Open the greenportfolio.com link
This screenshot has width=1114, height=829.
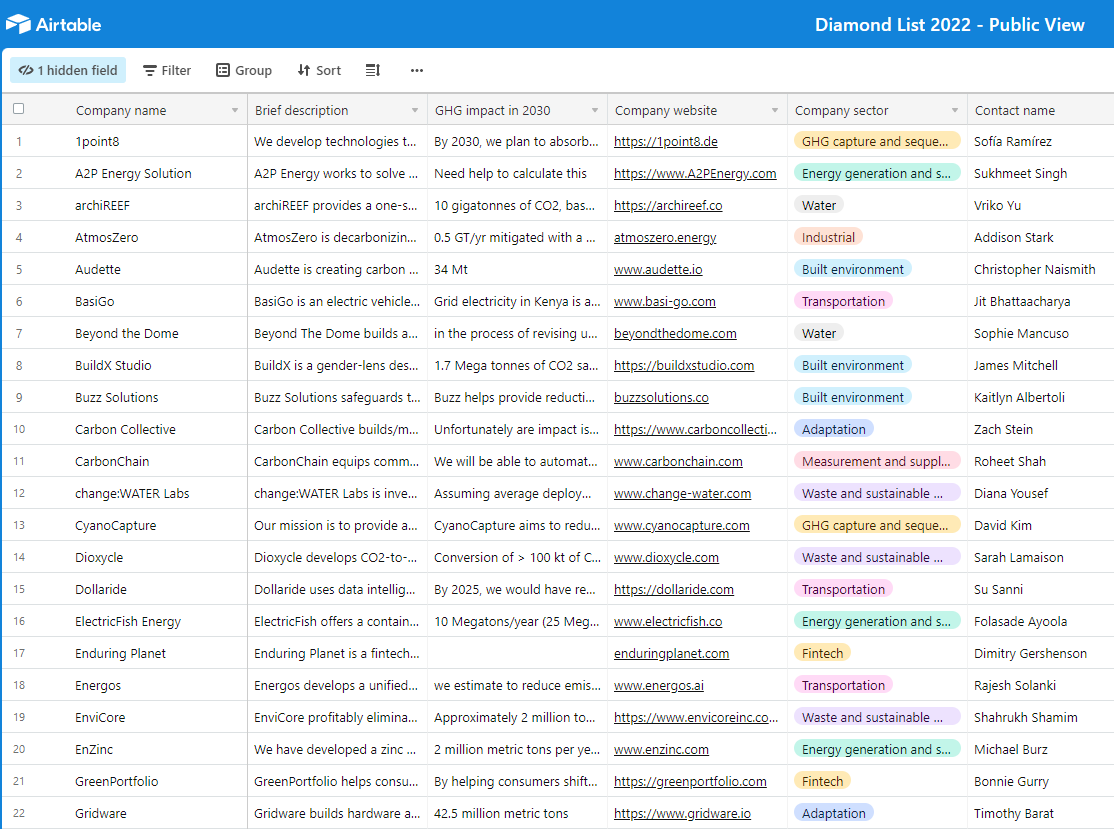[690, 781]
